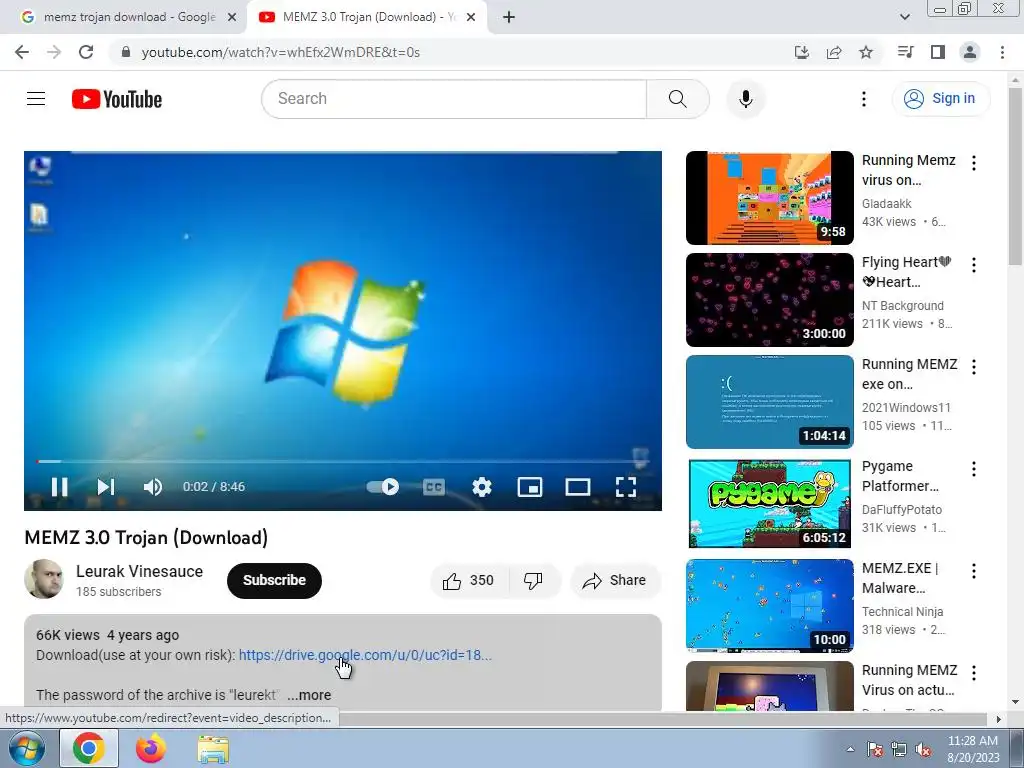Image resolution: width=1024 pixels, height=768 pixels.
Task: Go forward in browser history
Action: pyautogui.click(x=54, y=52)
